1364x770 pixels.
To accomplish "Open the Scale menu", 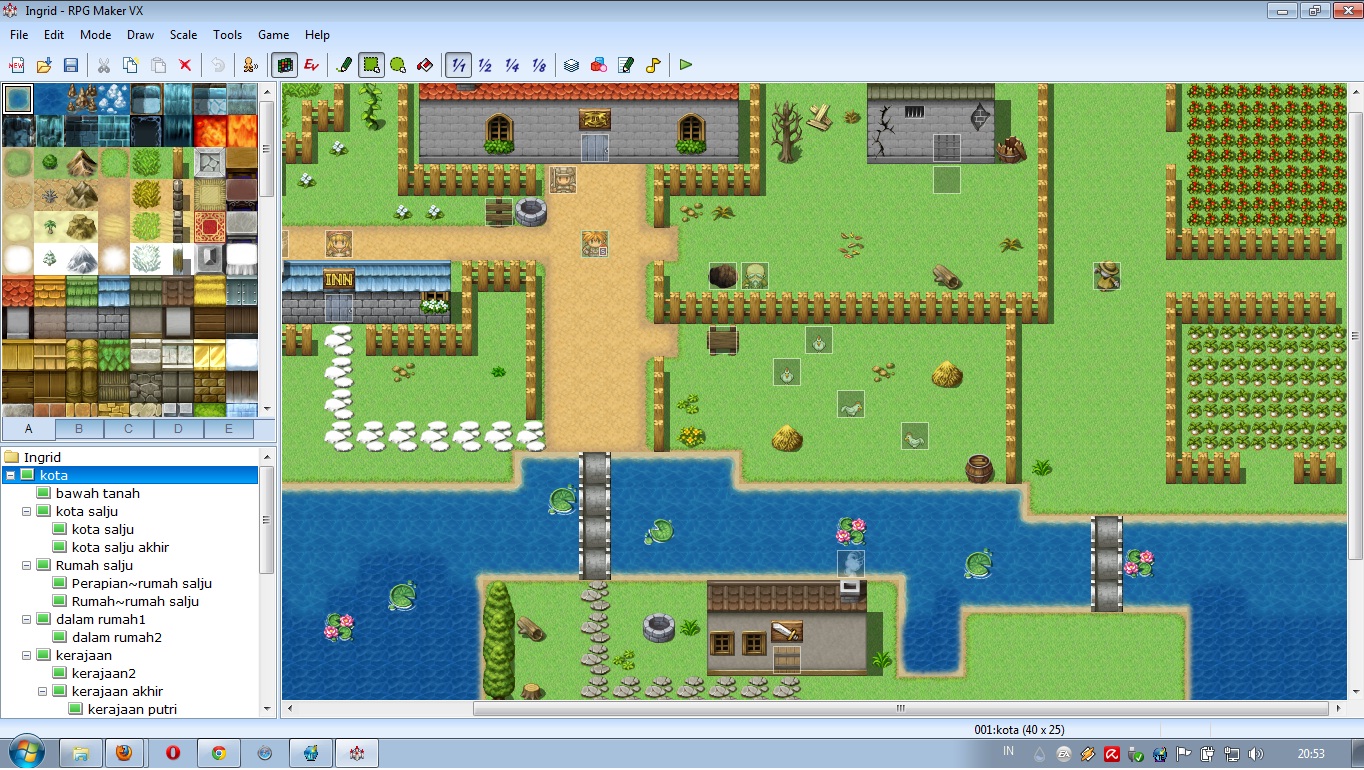I will click(x=184, y=34).
